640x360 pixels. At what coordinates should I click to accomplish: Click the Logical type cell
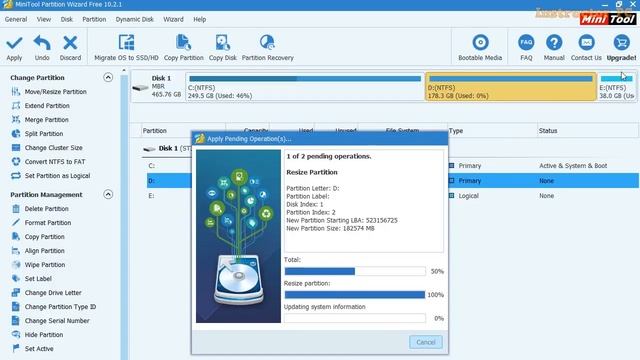pos(468,196)
